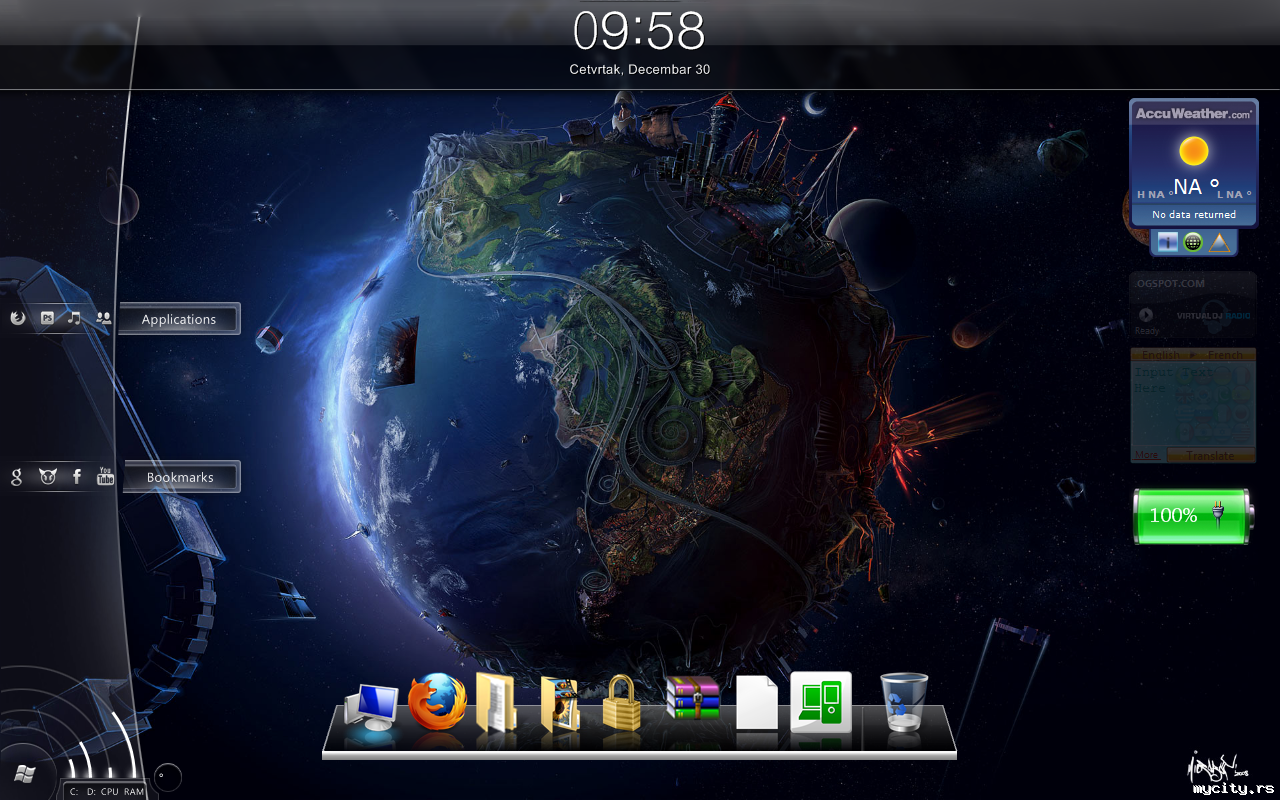
Task: Open the AccuWeather.com logo link
Action: point(1193,114)
